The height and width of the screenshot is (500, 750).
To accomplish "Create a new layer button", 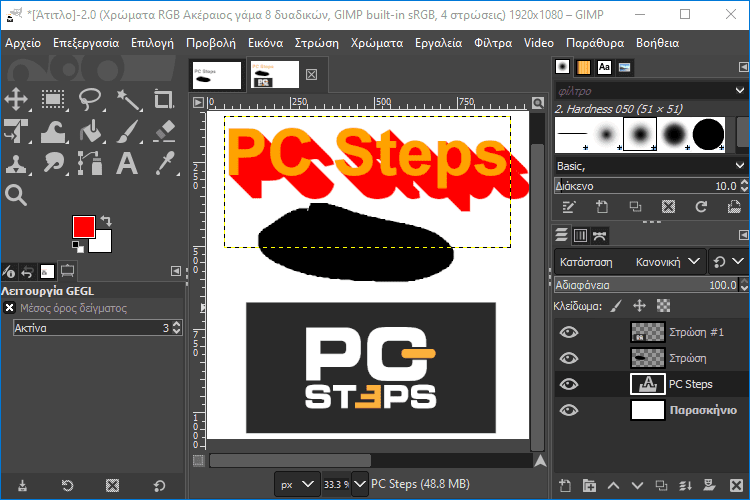I will [565, 486].
